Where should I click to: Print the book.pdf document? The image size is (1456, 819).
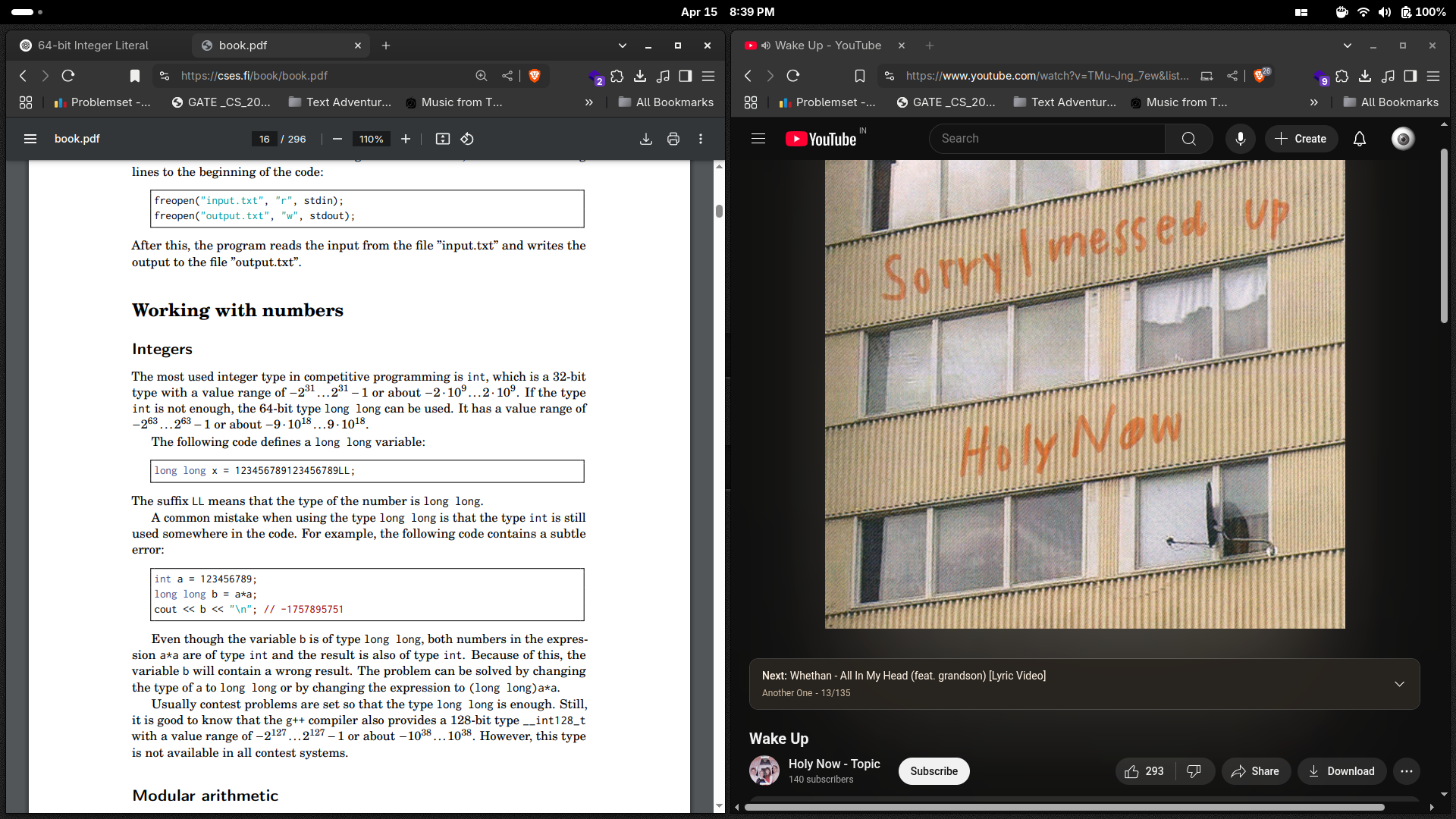[673, 139]
